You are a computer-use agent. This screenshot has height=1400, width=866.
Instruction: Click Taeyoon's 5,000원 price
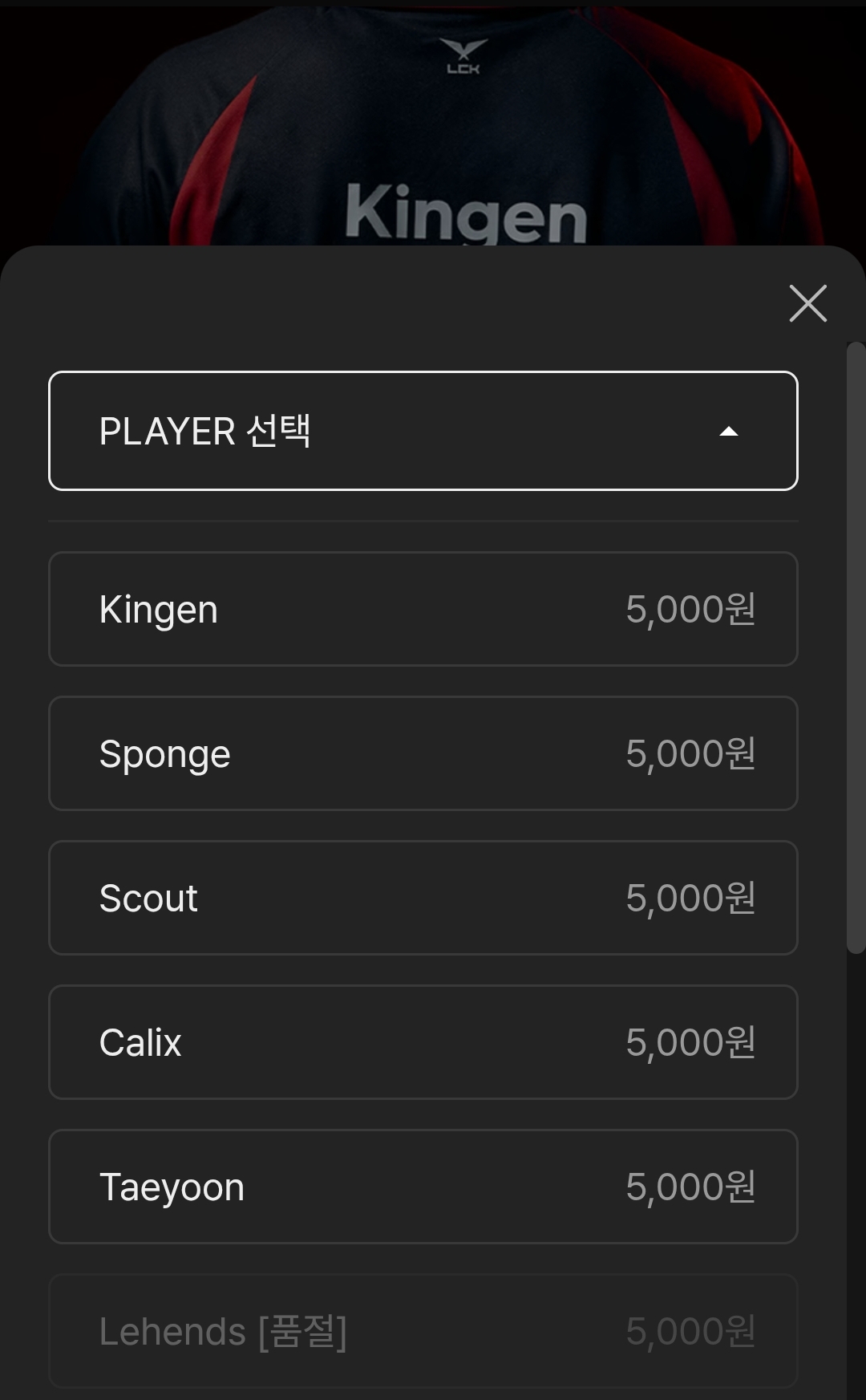[690, 1187]
